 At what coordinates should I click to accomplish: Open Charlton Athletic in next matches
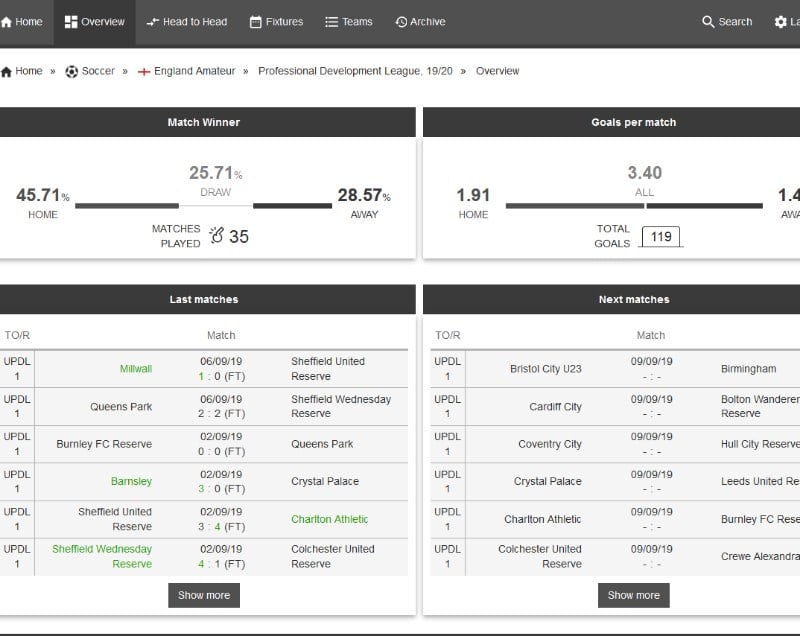[x=542, y=519]
